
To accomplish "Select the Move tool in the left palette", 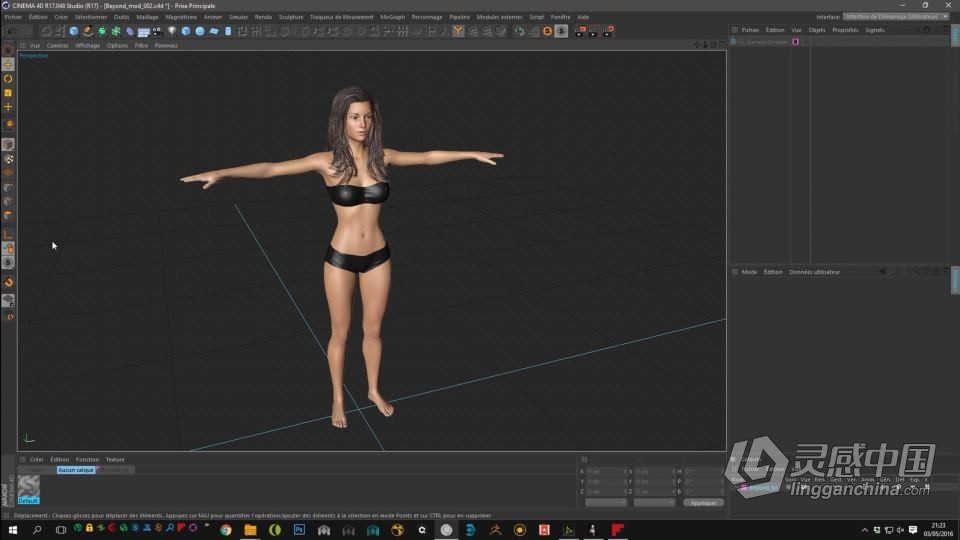I will pyautogui.click(x=8, y=65).
